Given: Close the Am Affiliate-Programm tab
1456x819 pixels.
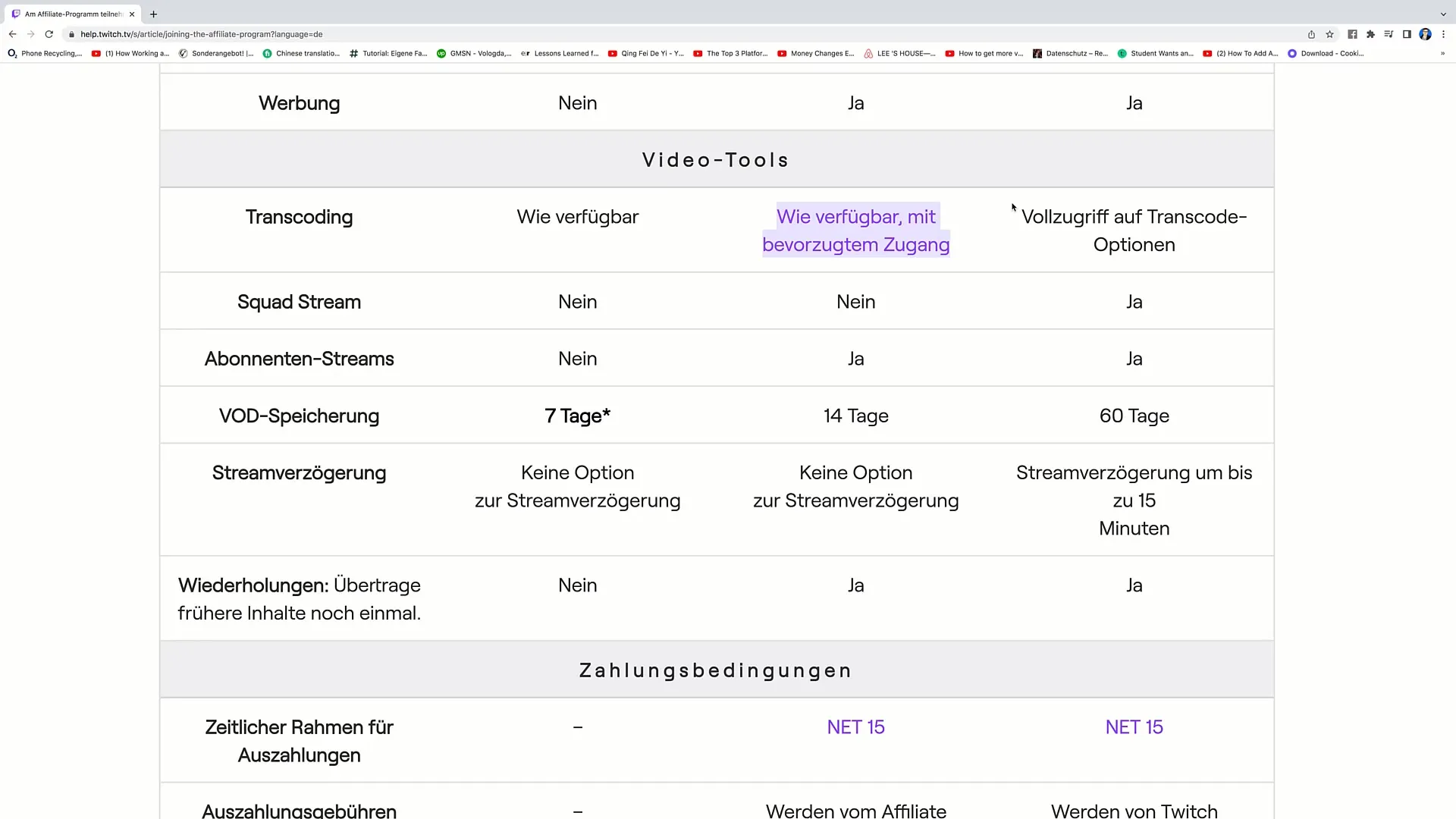Looking at the screenshot, I should coord(132,14).
